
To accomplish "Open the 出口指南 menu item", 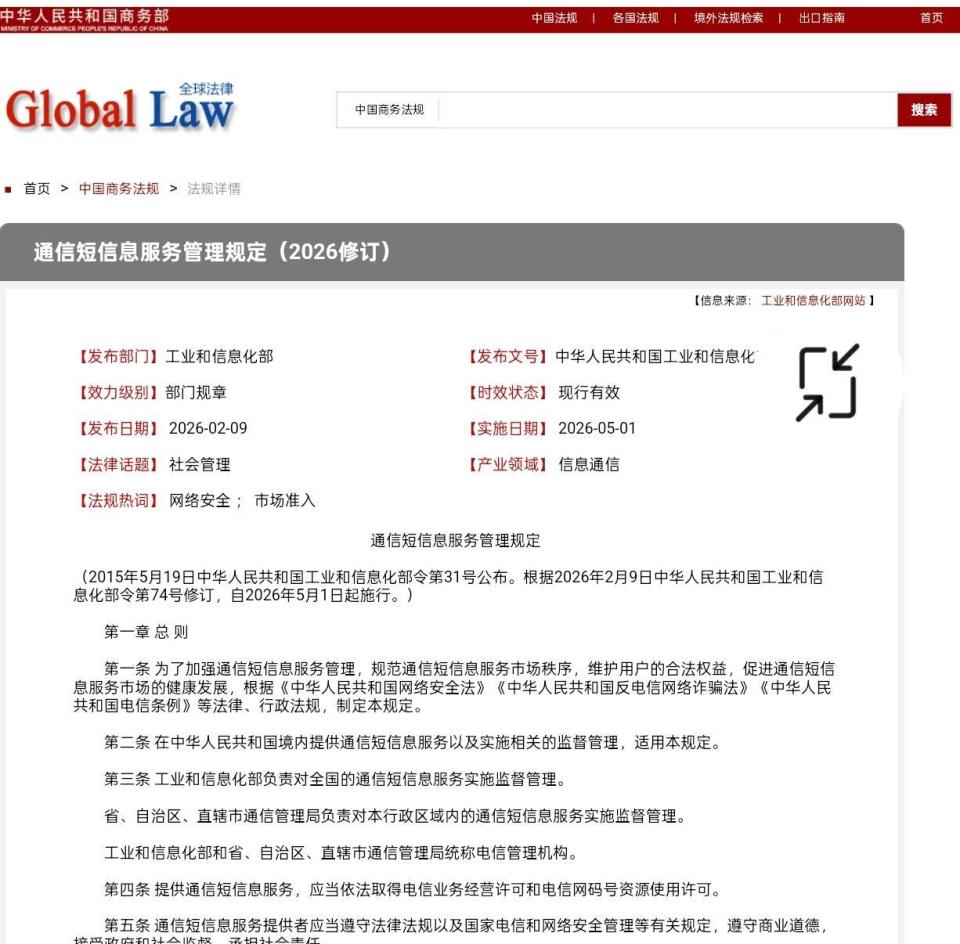I will click(x=822, y=18).
